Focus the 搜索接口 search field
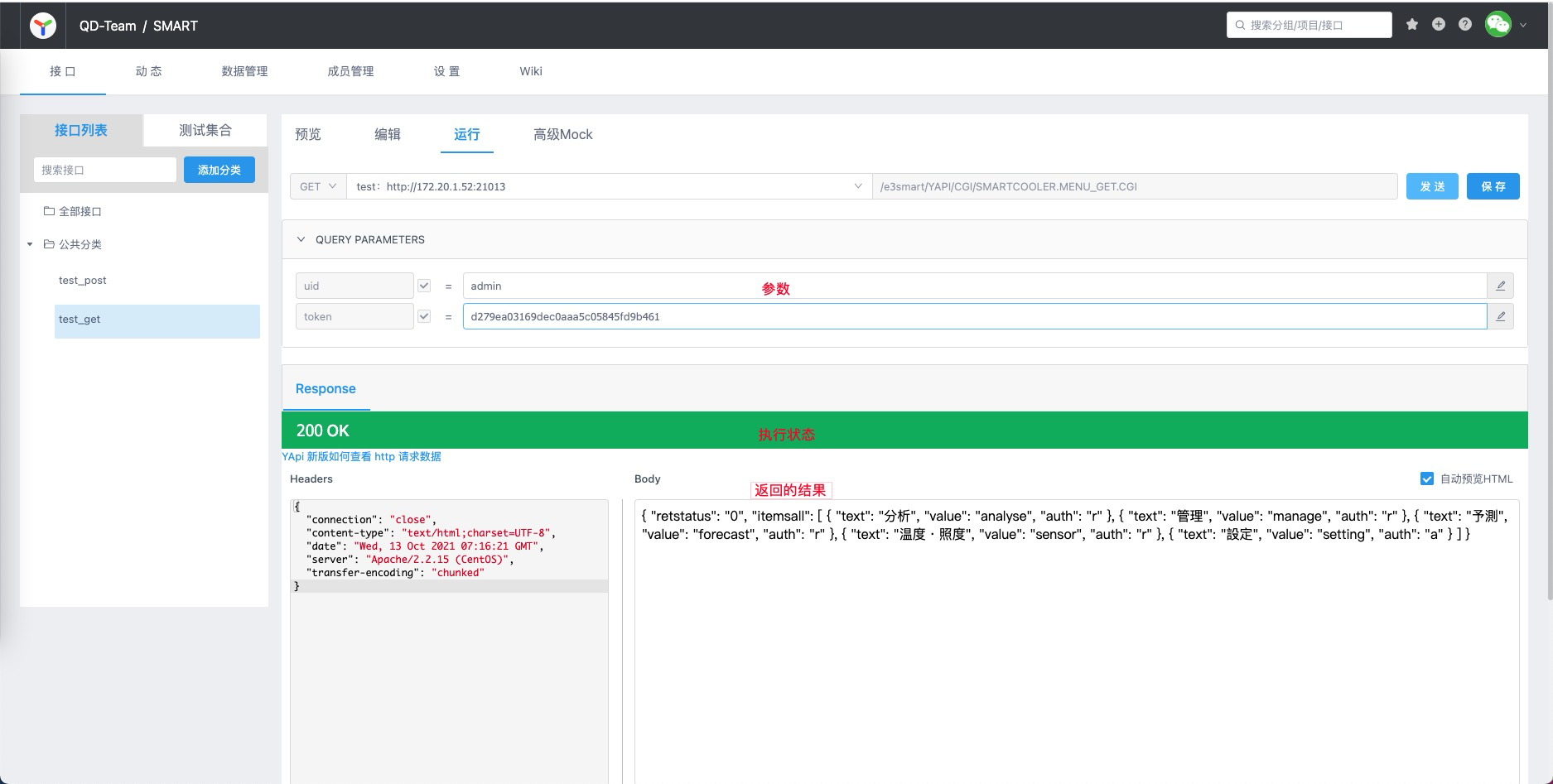 point(105,170)
